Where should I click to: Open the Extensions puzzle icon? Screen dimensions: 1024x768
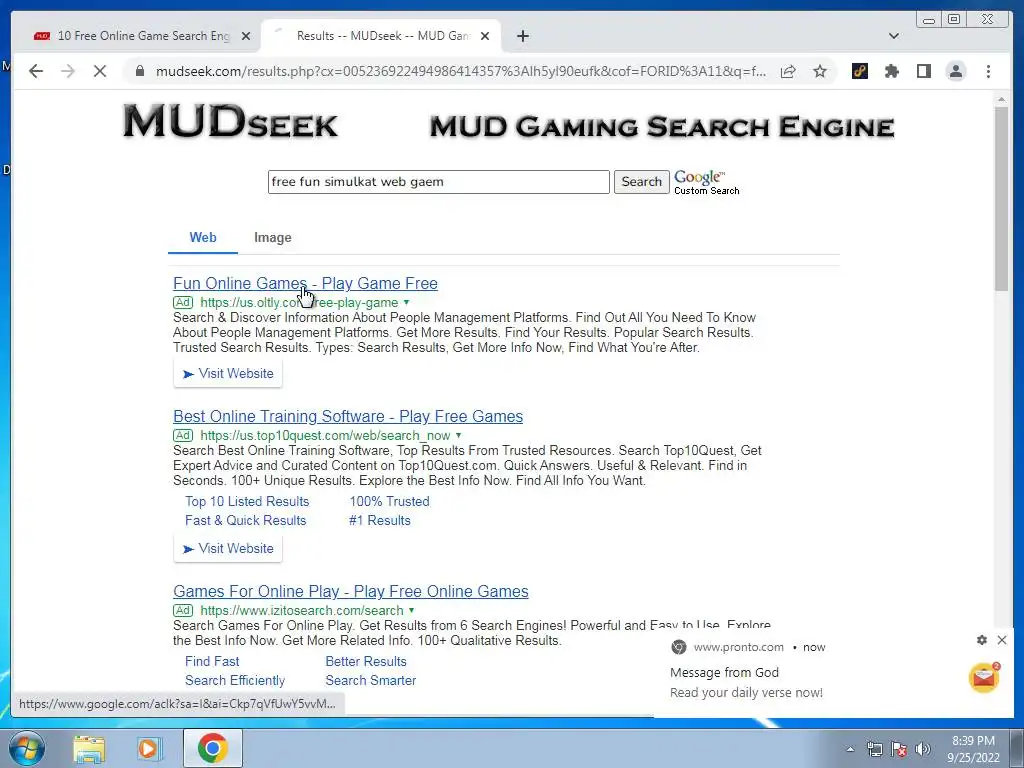tap(891, 71)
